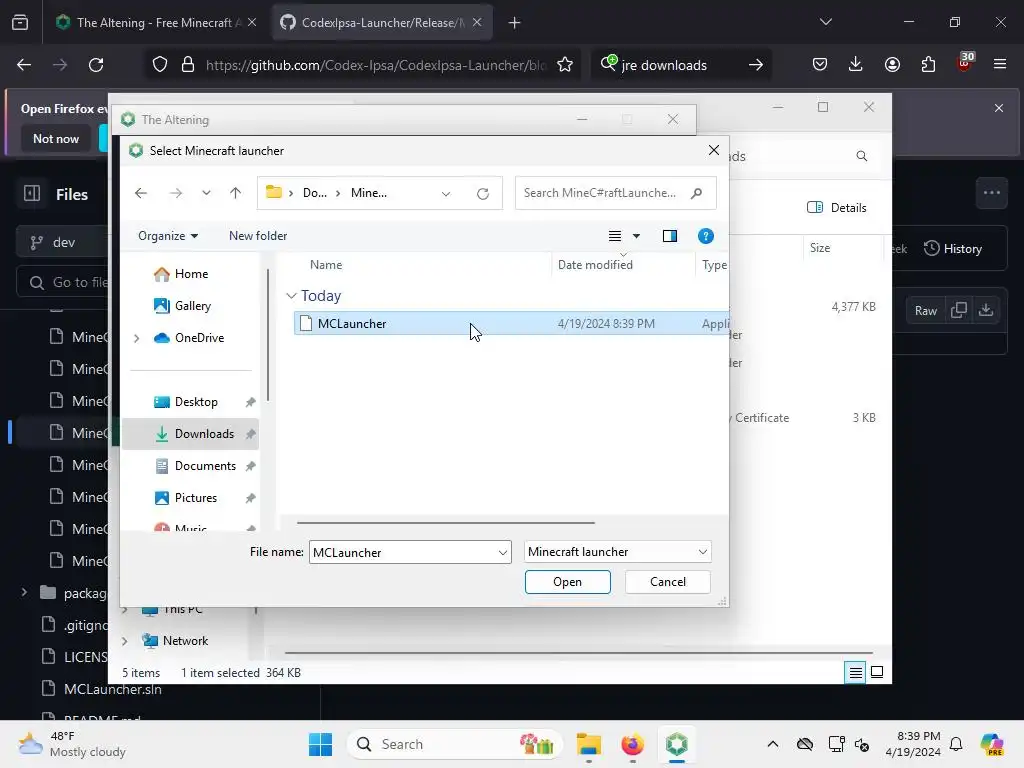Change the view layout icon

615,236
